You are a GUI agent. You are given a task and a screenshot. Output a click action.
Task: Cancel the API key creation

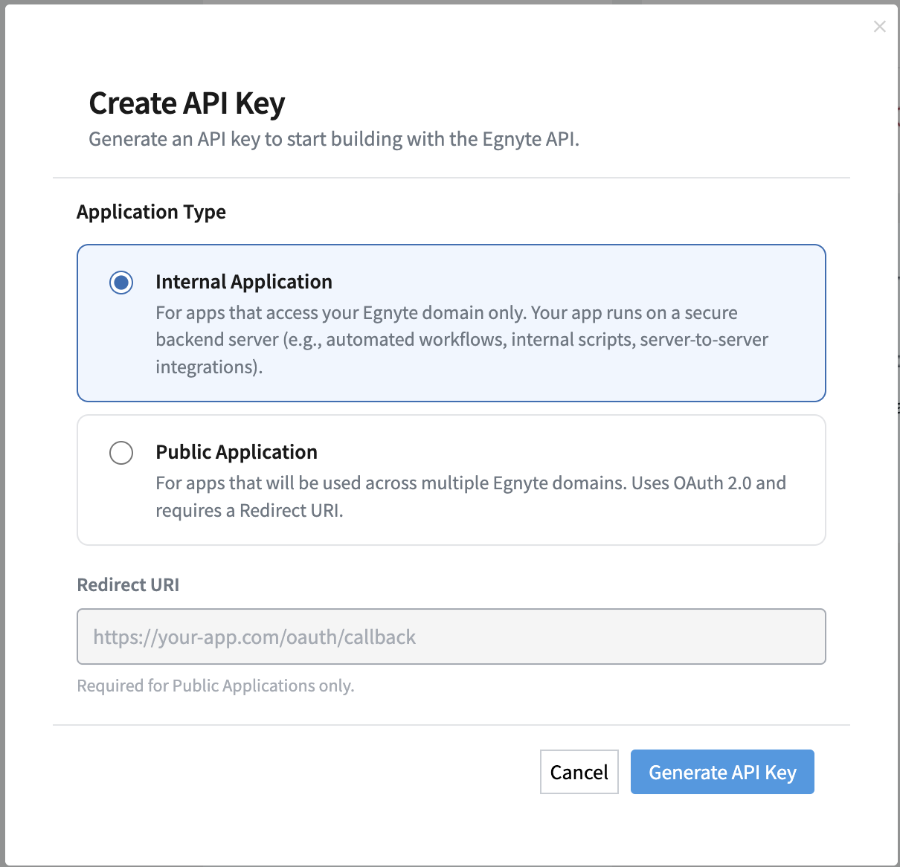tap(579, 772)
